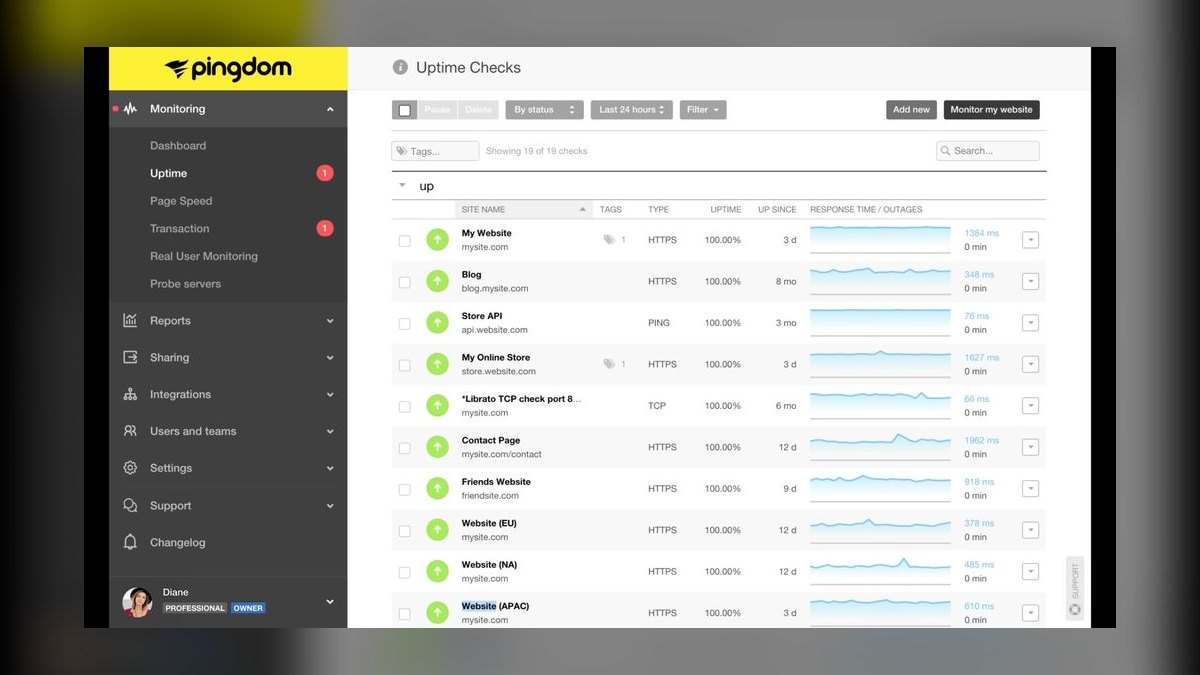The width and height of the screenshot is (1200, 675).
Task: Click the Monitor my website button
Action: tap(992, 110)
